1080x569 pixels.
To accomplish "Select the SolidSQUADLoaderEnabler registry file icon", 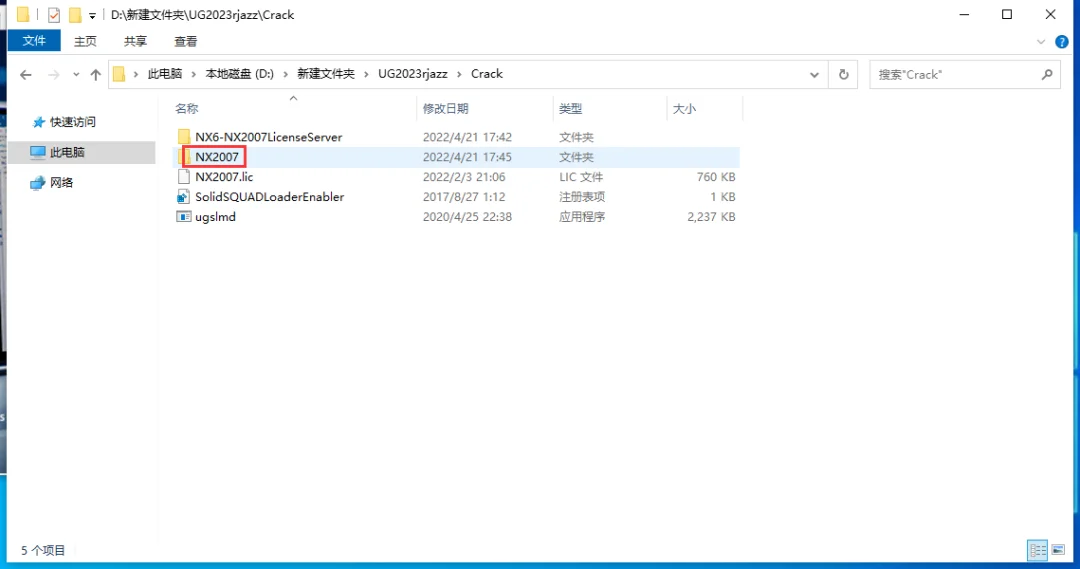I will 183,197.
